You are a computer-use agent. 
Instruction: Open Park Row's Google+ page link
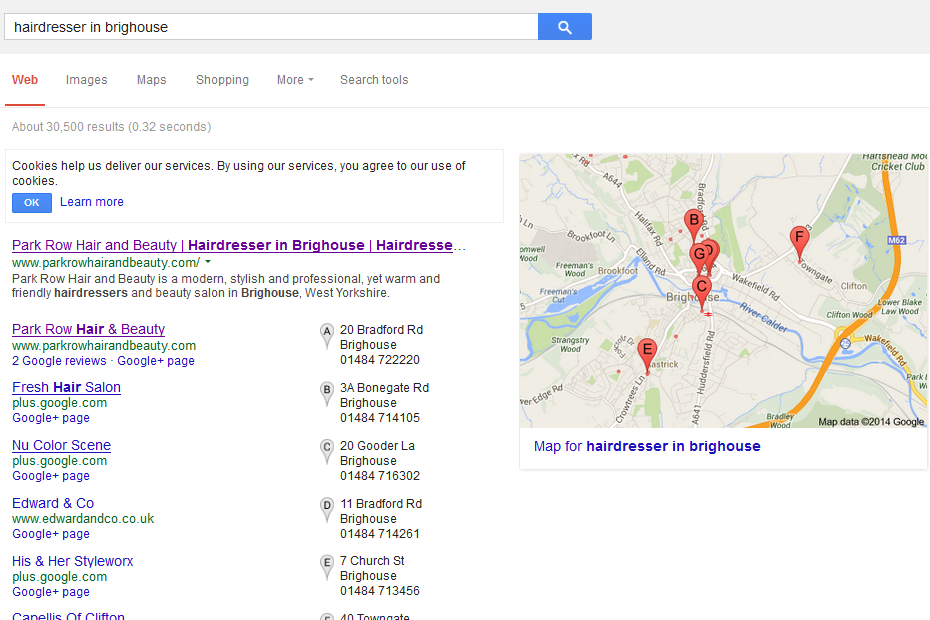click(x=156, y=361)
